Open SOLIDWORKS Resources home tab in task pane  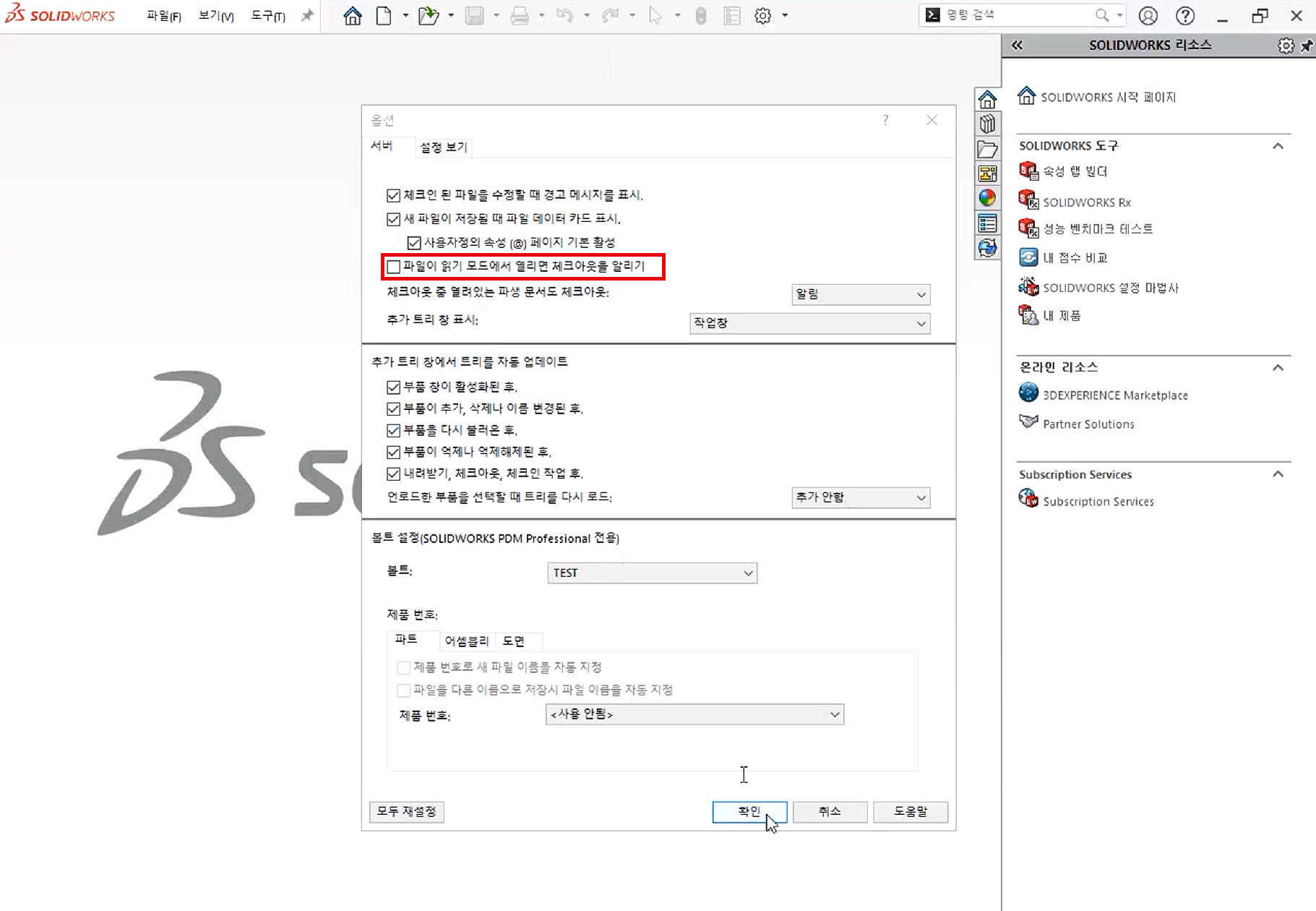point(987,99)
